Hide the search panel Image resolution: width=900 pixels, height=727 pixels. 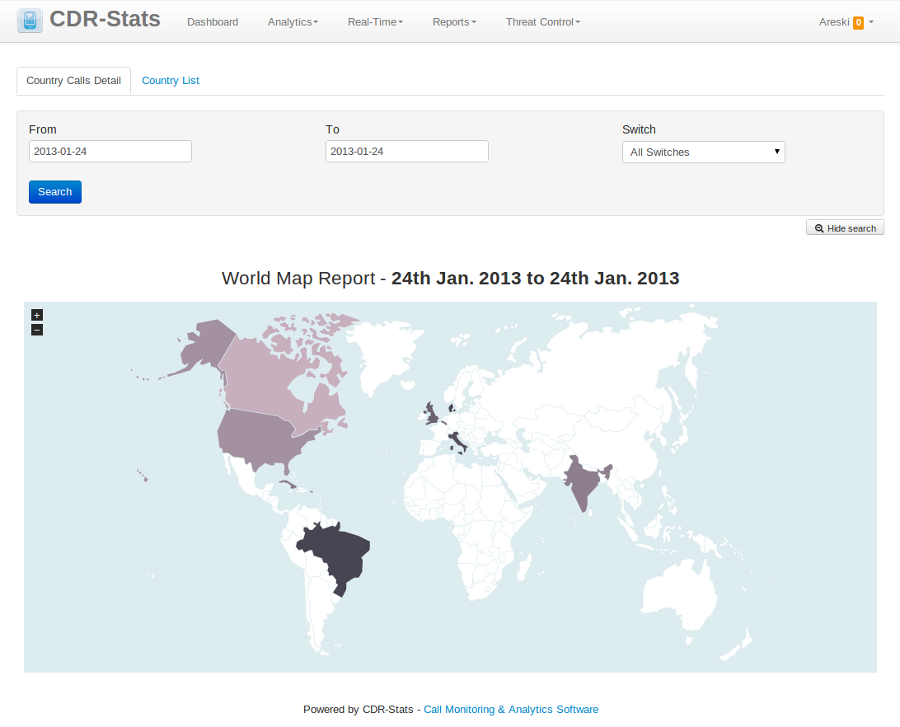845,228
